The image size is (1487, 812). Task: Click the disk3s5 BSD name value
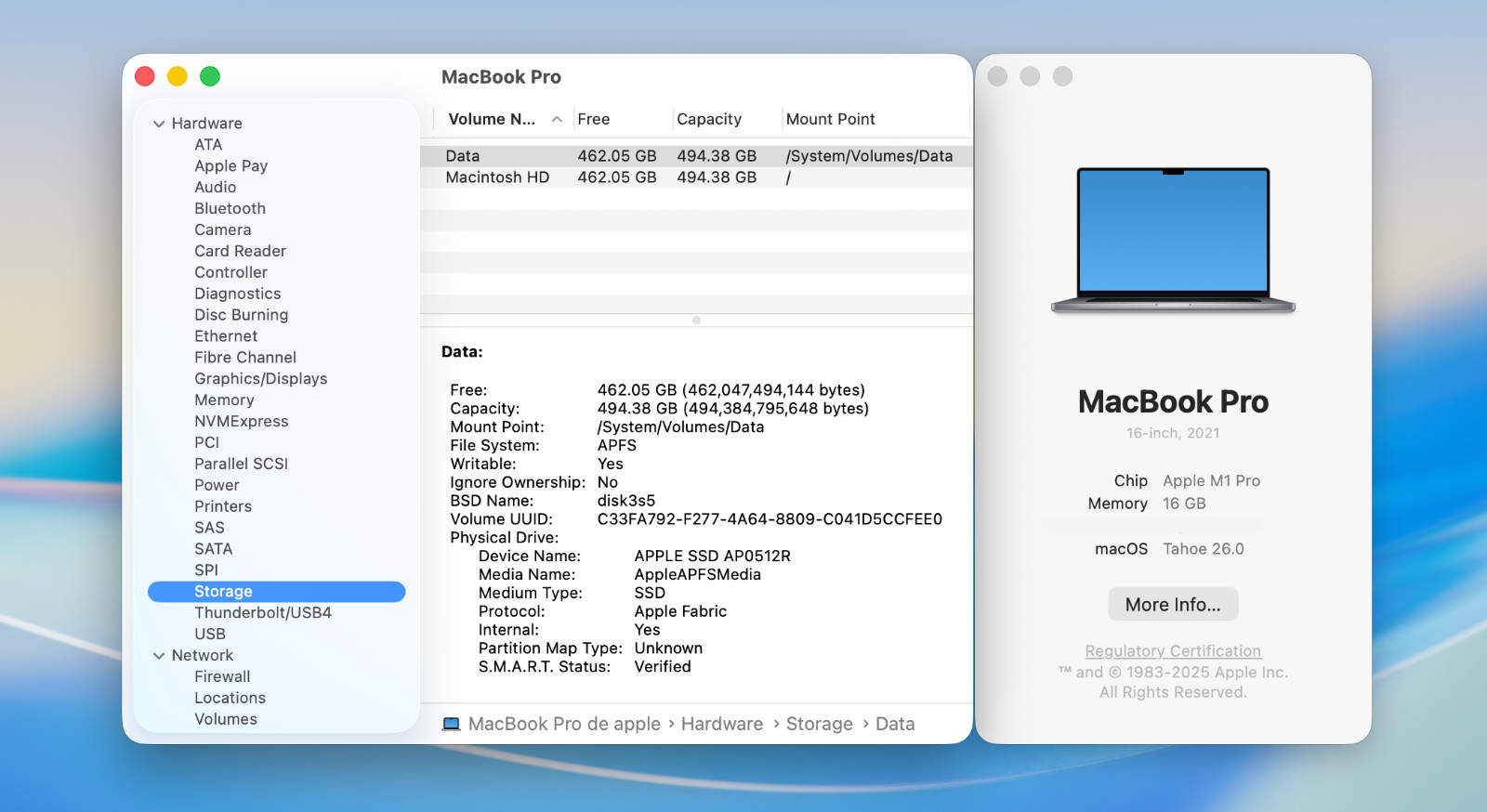click(x=625, y=501)
